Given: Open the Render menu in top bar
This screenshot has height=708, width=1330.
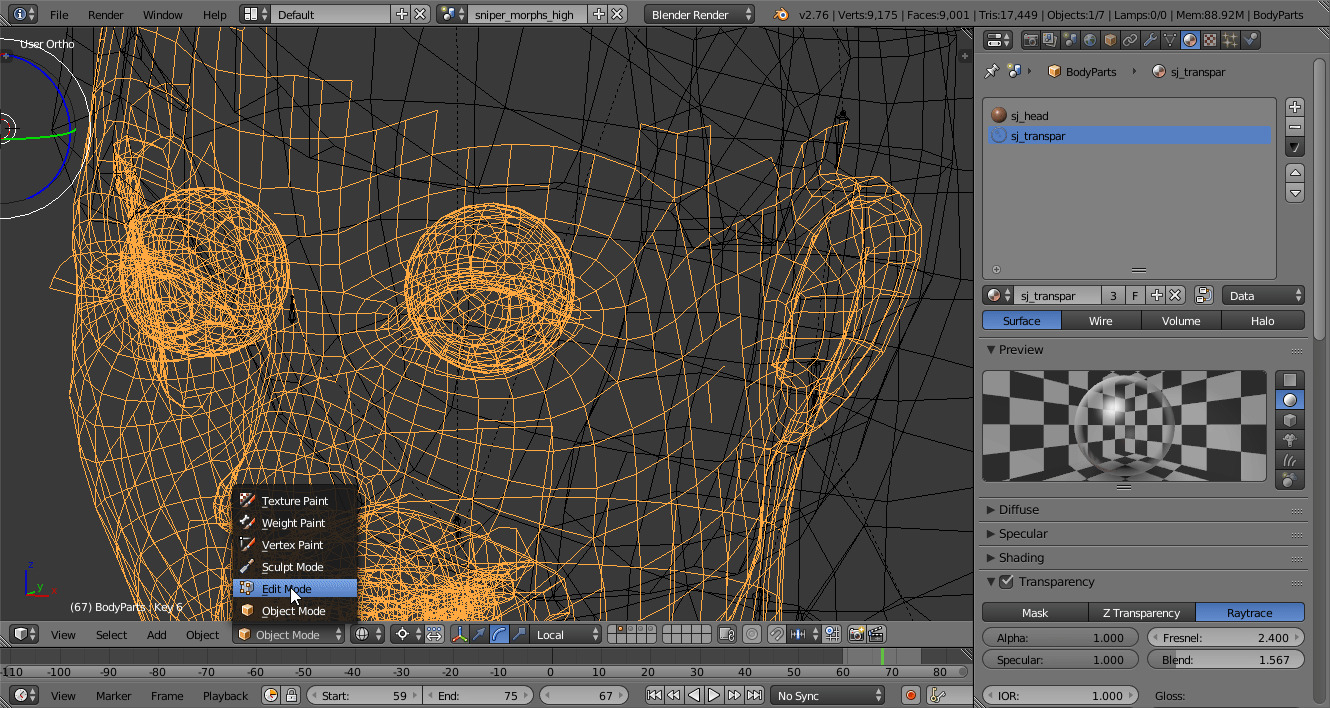Looking at the screenshot, I should click(x=106, y=15).
